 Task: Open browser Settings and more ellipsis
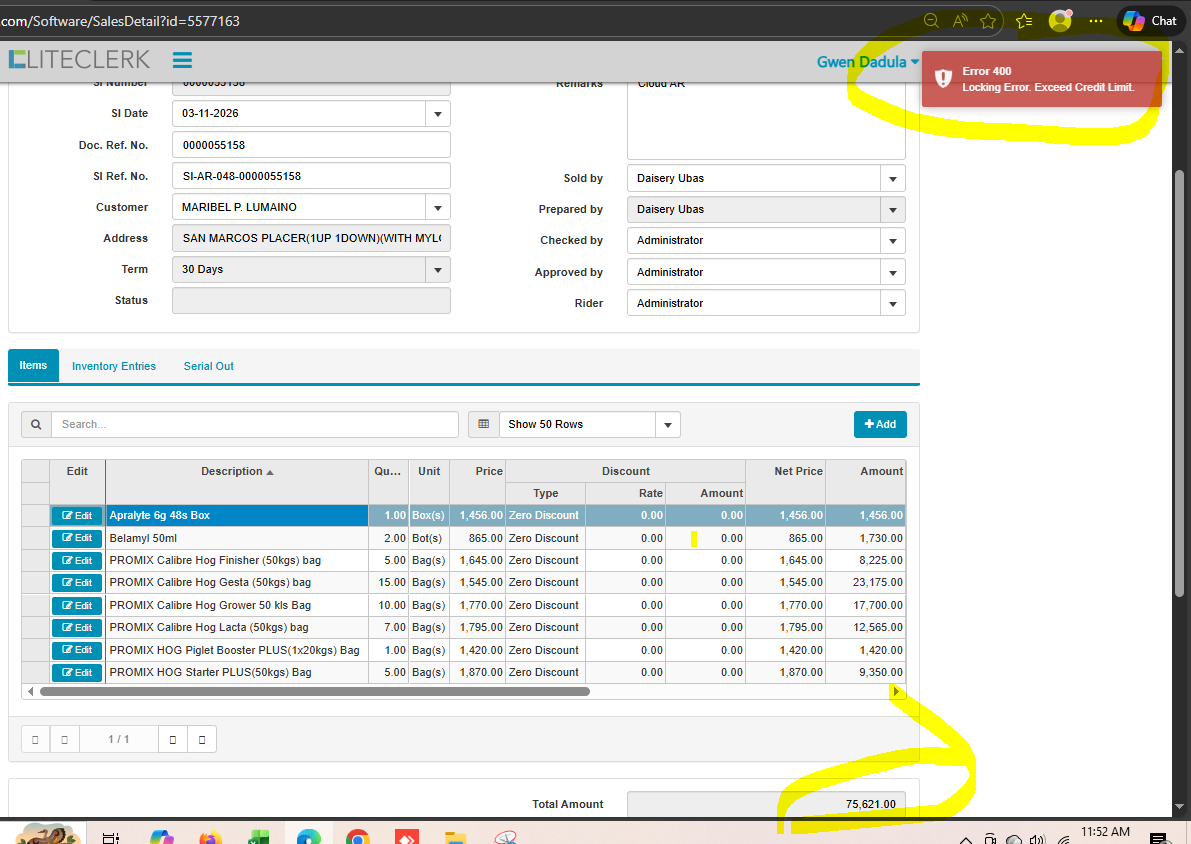click(1096, 21)
